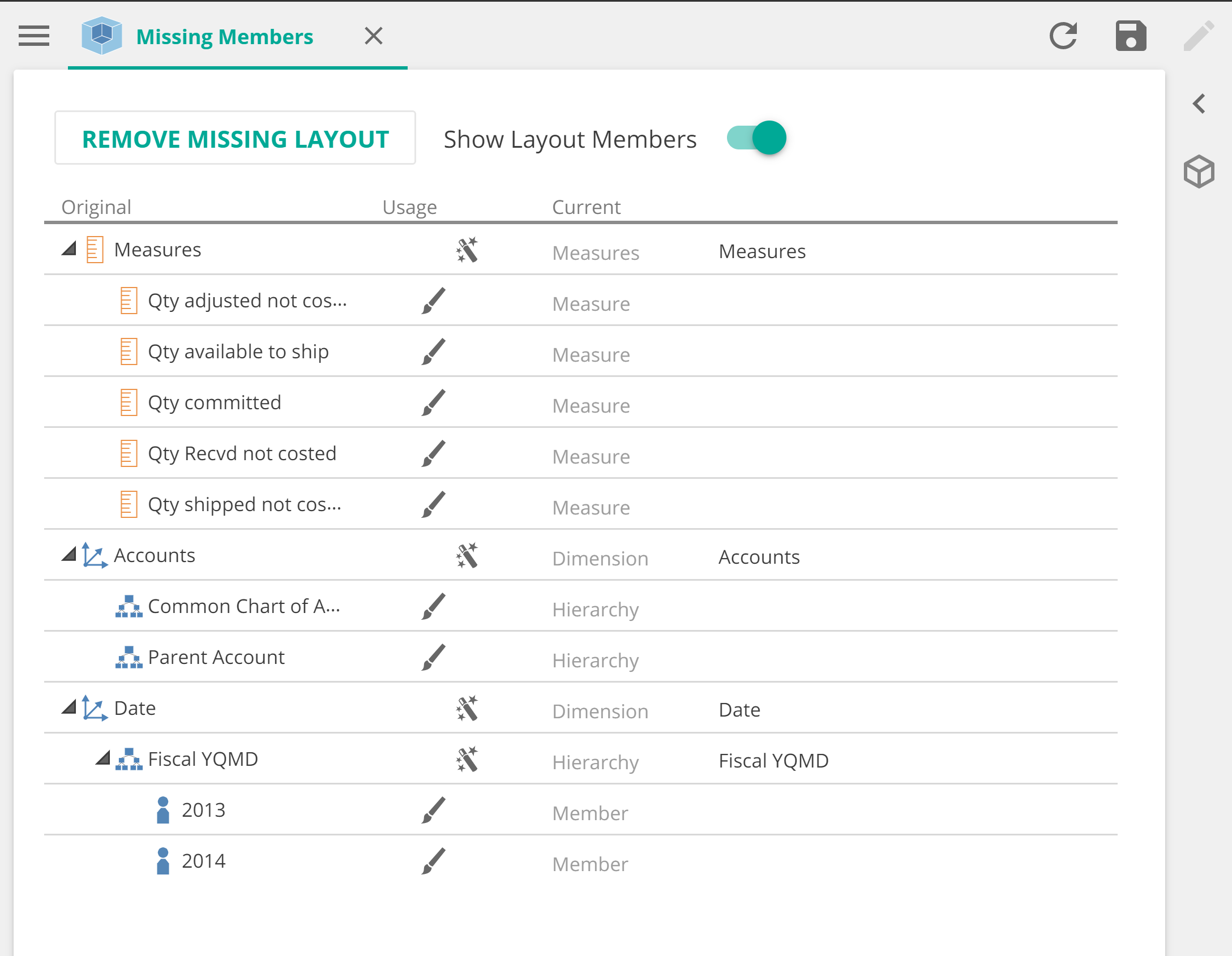Collapse the Accounts dimension node

[69, 554]
